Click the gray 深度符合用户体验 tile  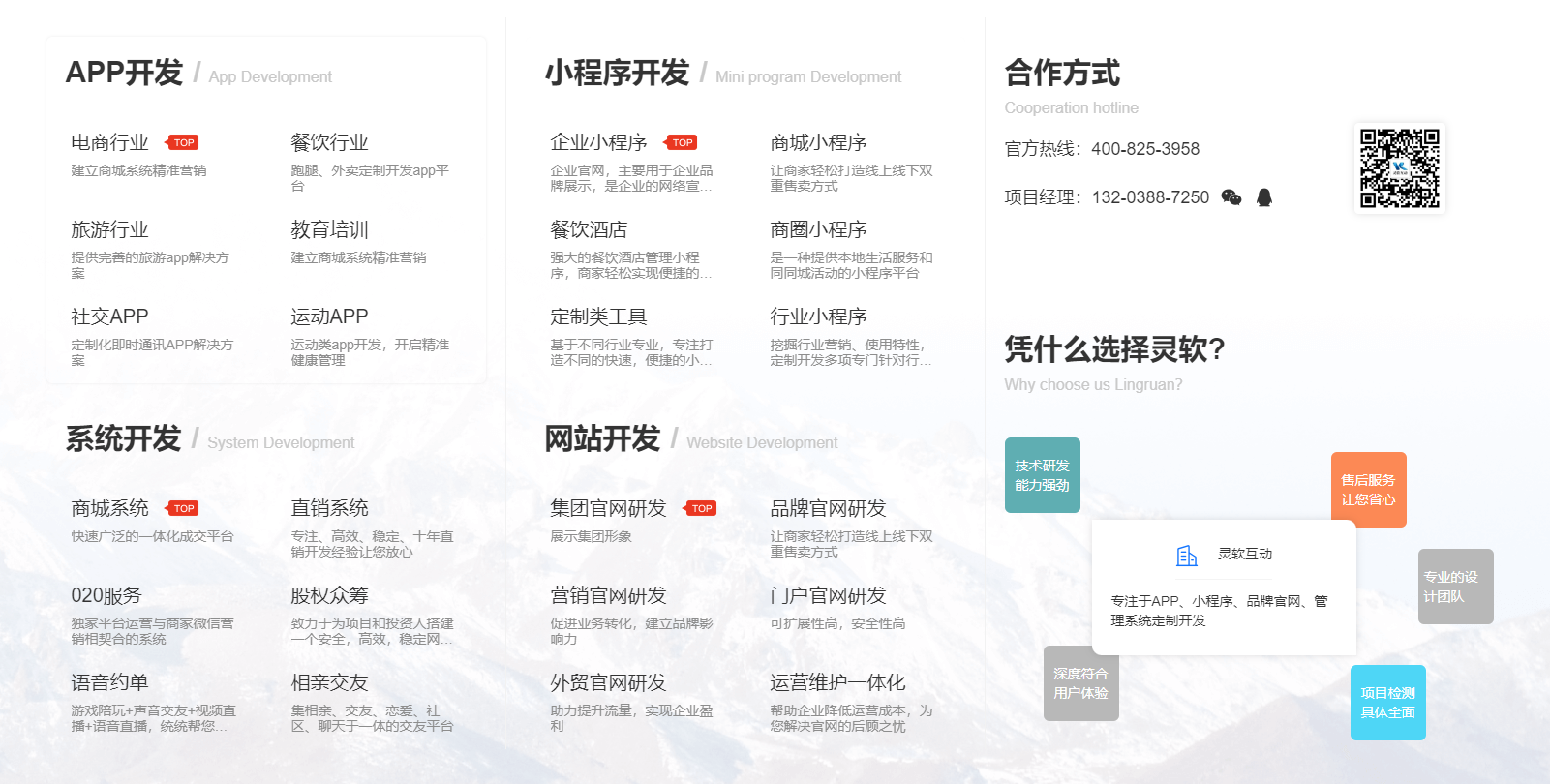click(1080, 683)
